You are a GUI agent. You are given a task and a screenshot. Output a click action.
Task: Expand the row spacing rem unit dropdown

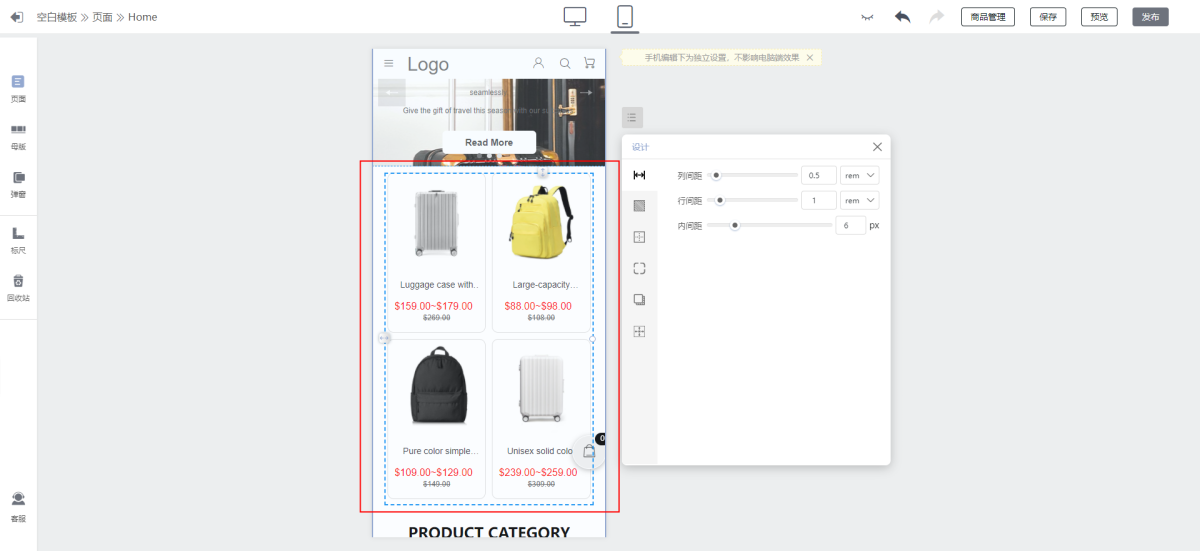[859, 200]
